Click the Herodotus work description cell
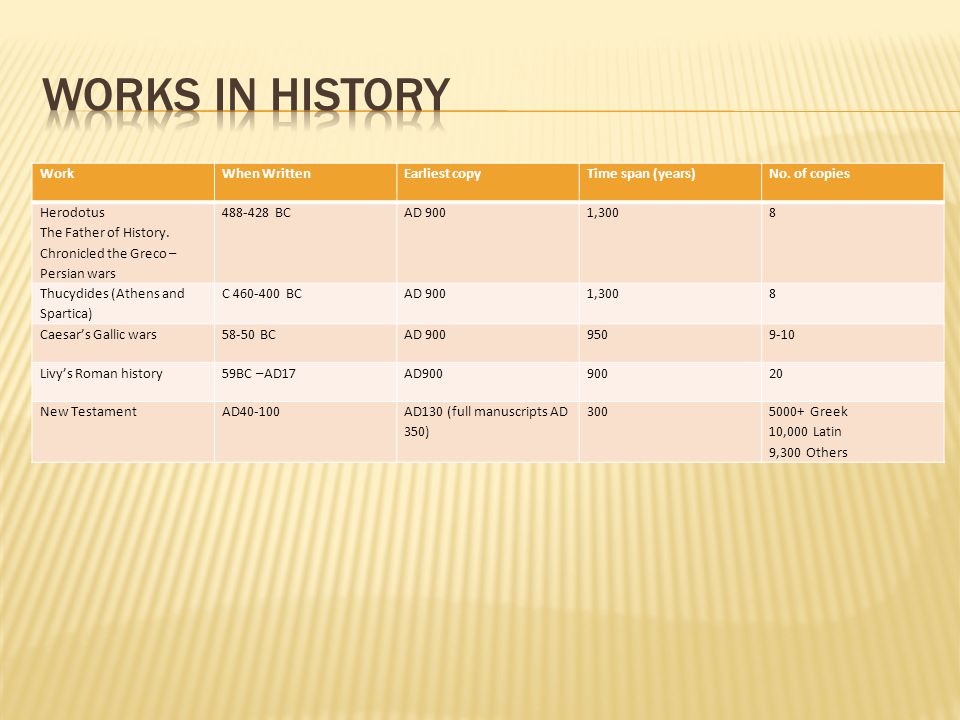 click(x=123, y=242)
